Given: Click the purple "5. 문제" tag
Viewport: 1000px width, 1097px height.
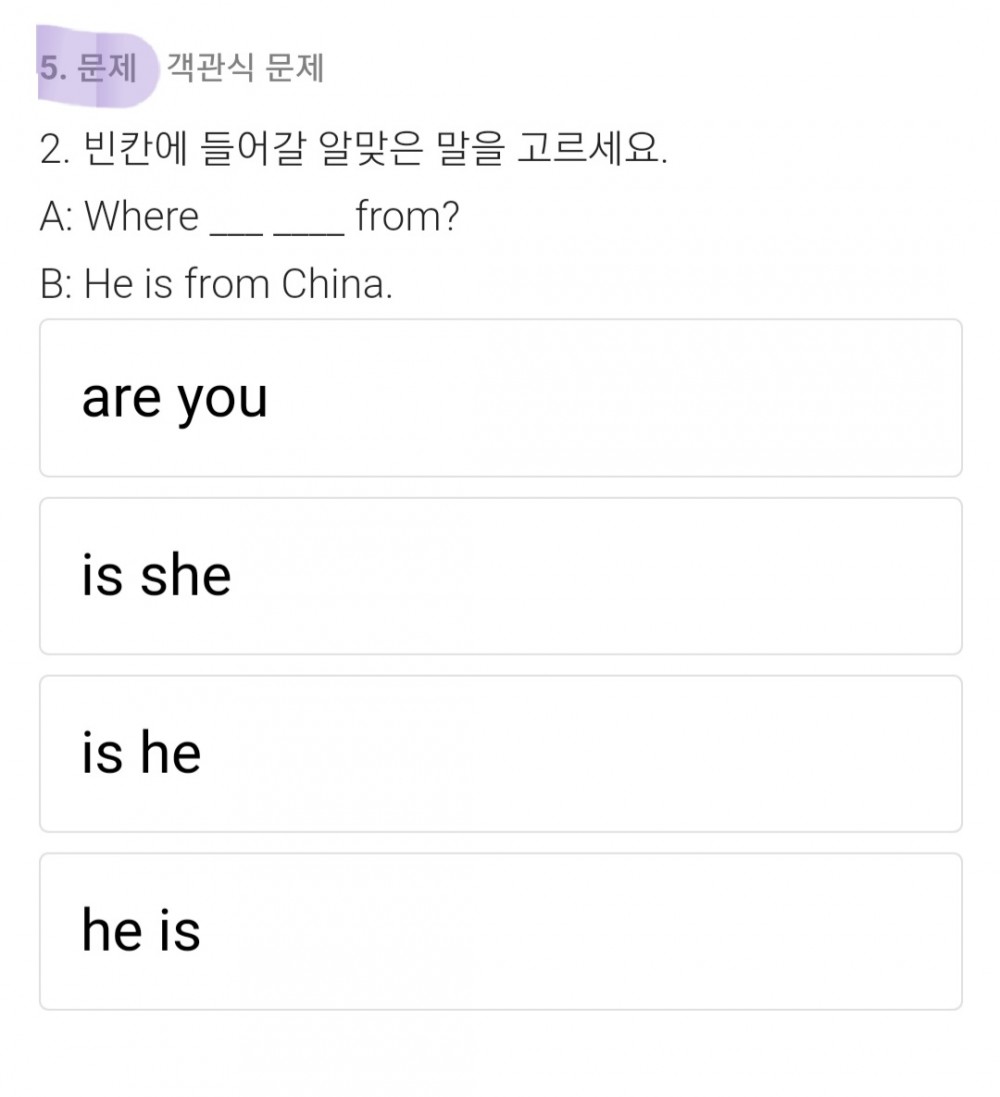Looking at the screenshot, I should (x=97, y=68).
